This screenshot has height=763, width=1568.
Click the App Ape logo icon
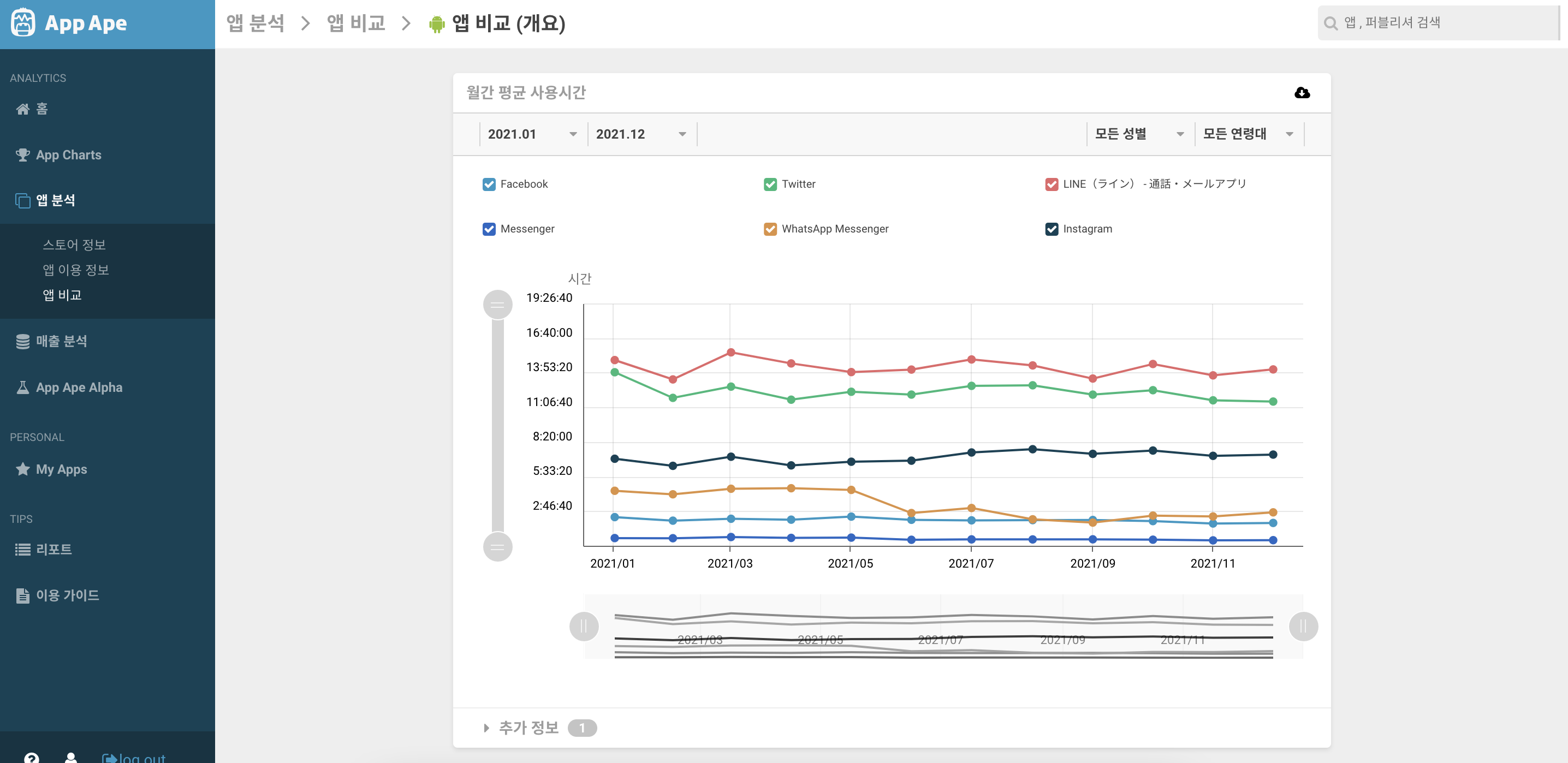23,22
